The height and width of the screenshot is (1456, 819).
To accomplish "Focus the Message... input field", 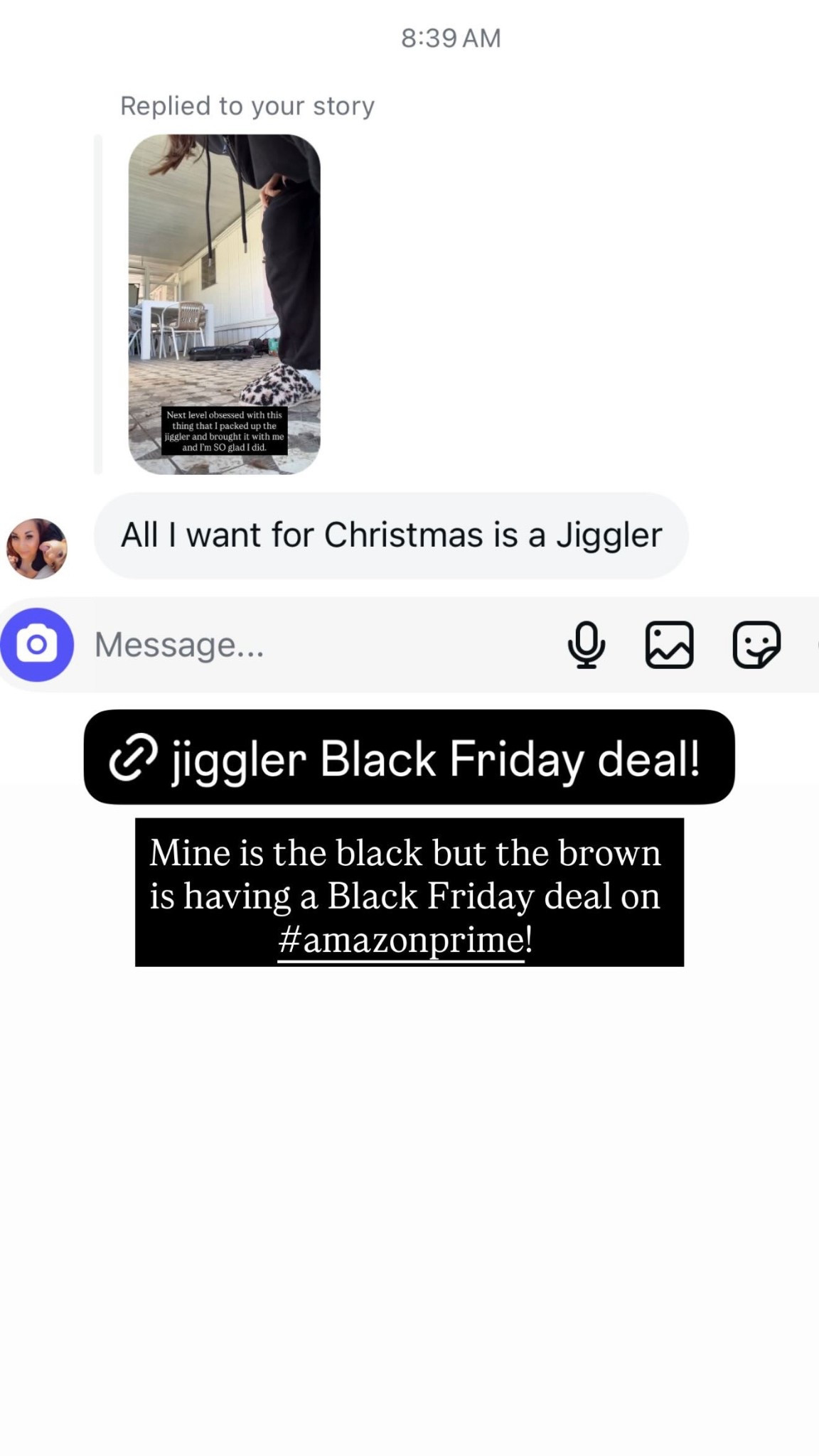I will (x=320, y=645).
